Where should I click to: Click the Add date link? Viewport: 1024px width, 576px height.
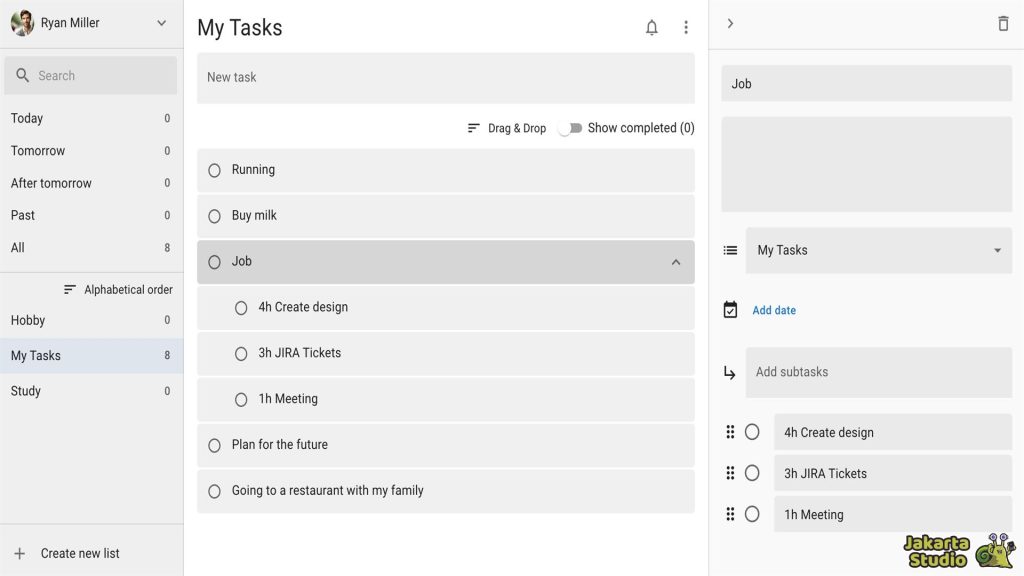773,310
